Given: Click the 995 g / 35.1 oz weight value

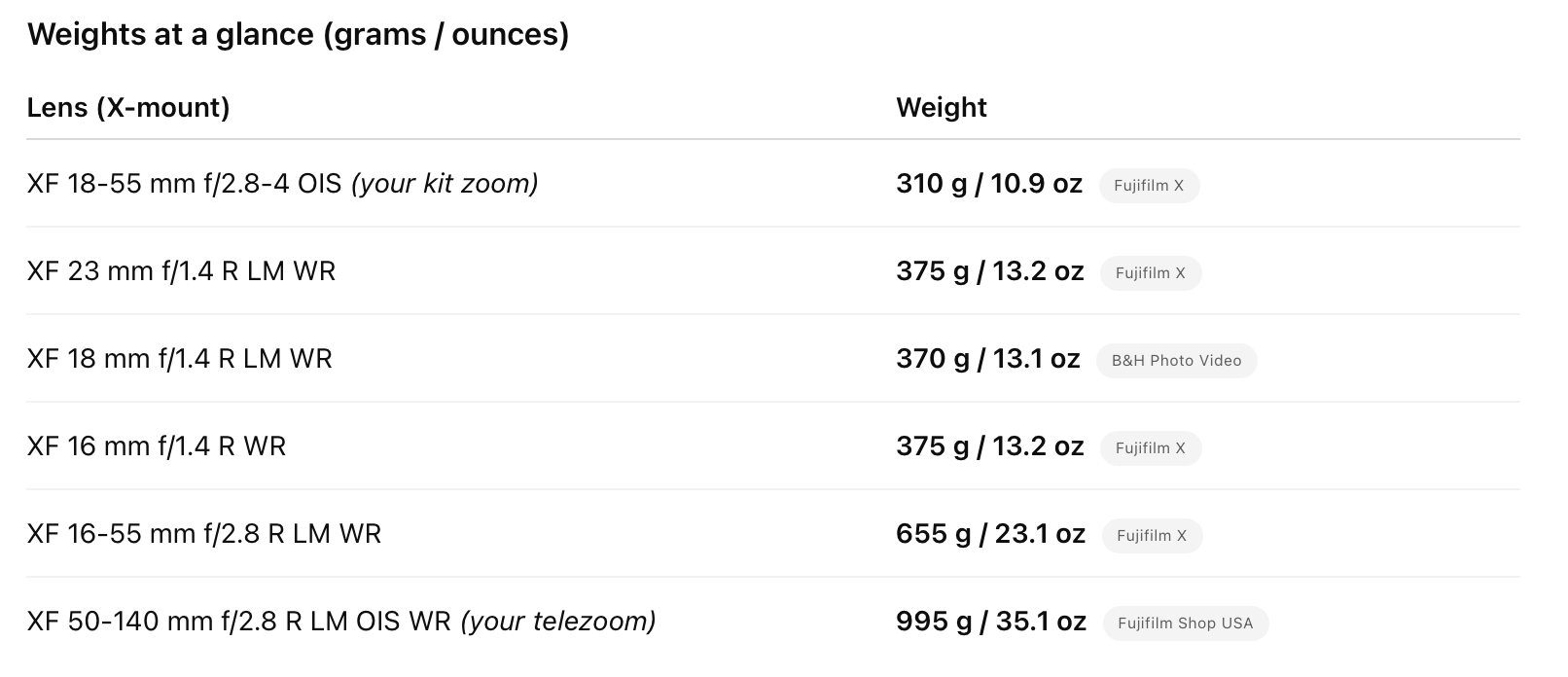Looking at the screenshot, I should coord(990,622).
